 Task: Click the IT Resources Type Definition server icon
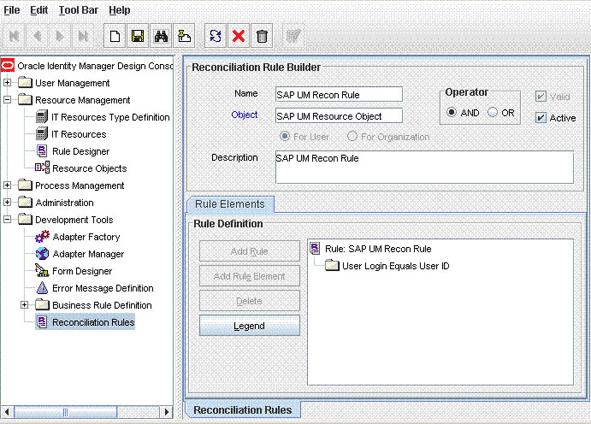pyautogui.click(x=42, y=117)
